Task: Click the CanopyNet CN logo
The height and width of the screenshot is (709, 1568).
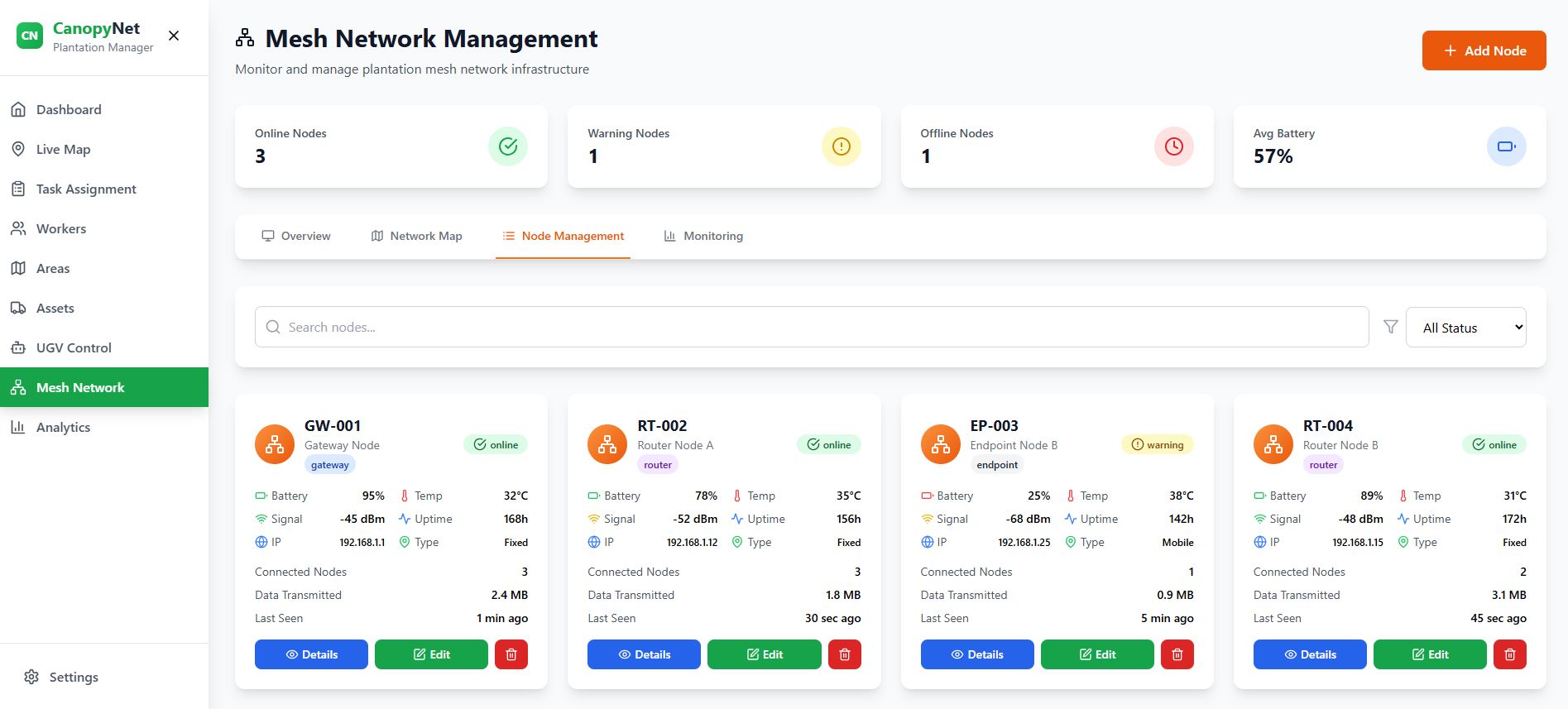Action: click(x=30, y=36)
